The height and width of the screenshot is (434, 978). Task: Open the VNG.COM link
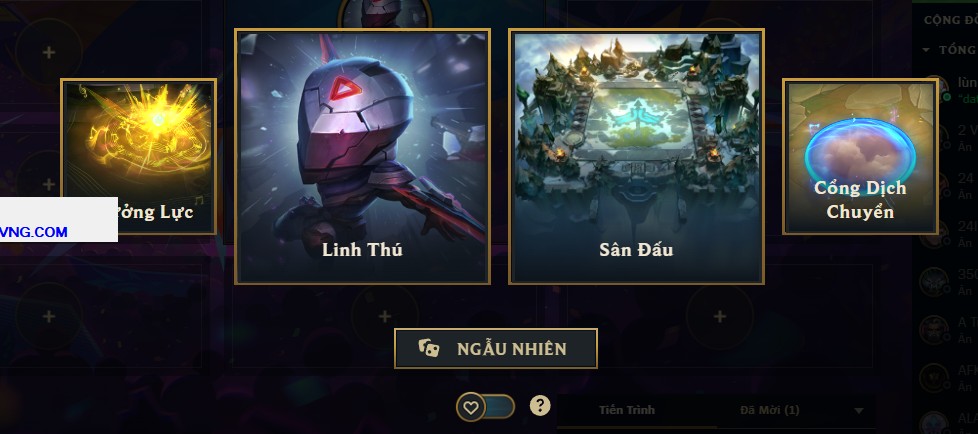tap(34, 232)
